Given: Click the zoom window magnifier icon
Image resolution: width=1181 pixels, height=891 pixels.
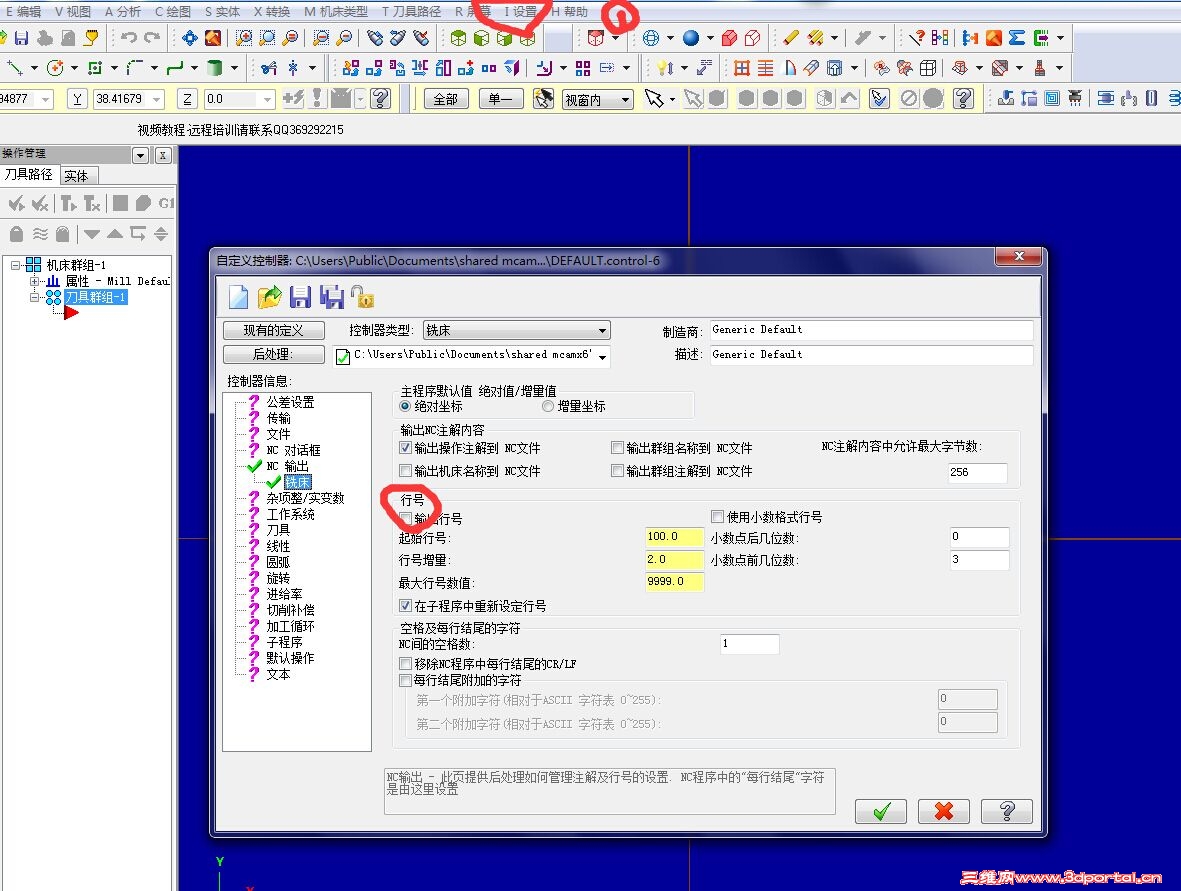Looking at the screenshot, I should tap(243, 38).
